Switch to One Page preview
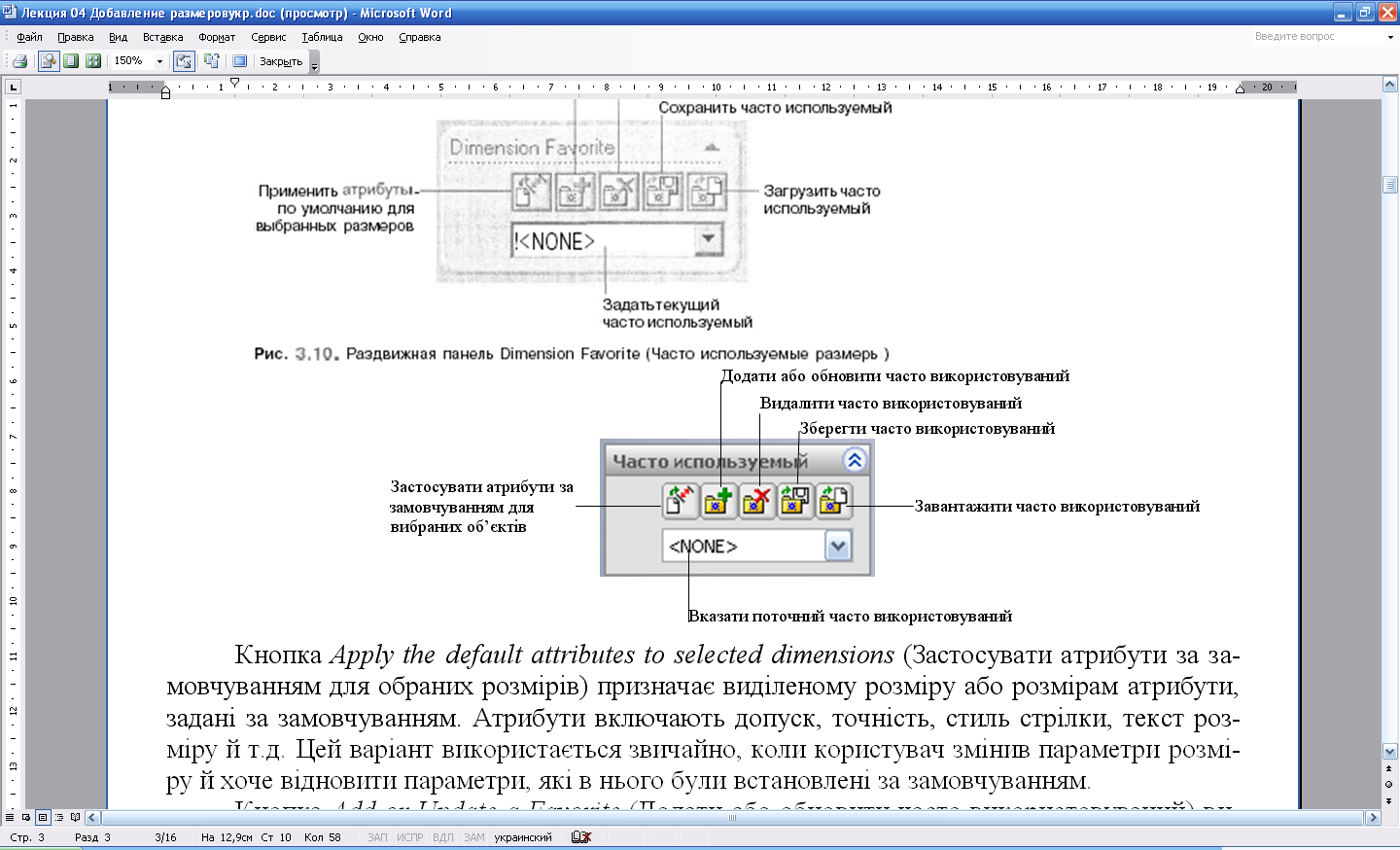Viewport: 1400px width, 850px height. pos(71,61)
